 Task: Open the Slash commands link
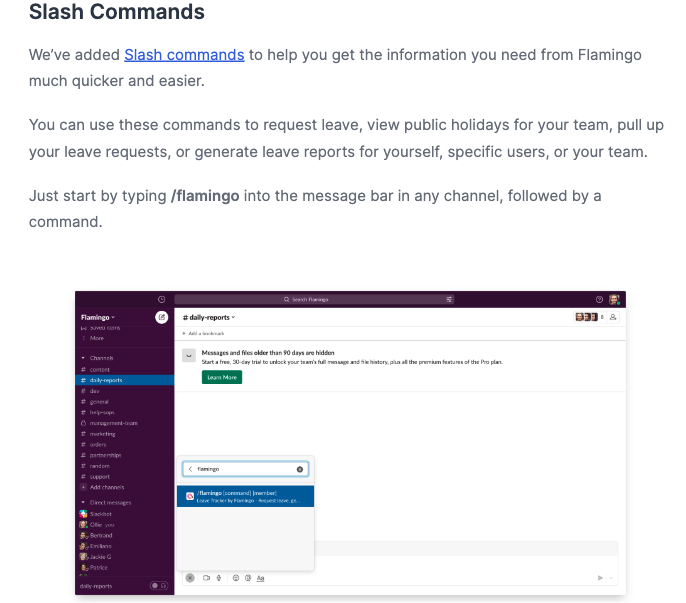click(184, 55)
